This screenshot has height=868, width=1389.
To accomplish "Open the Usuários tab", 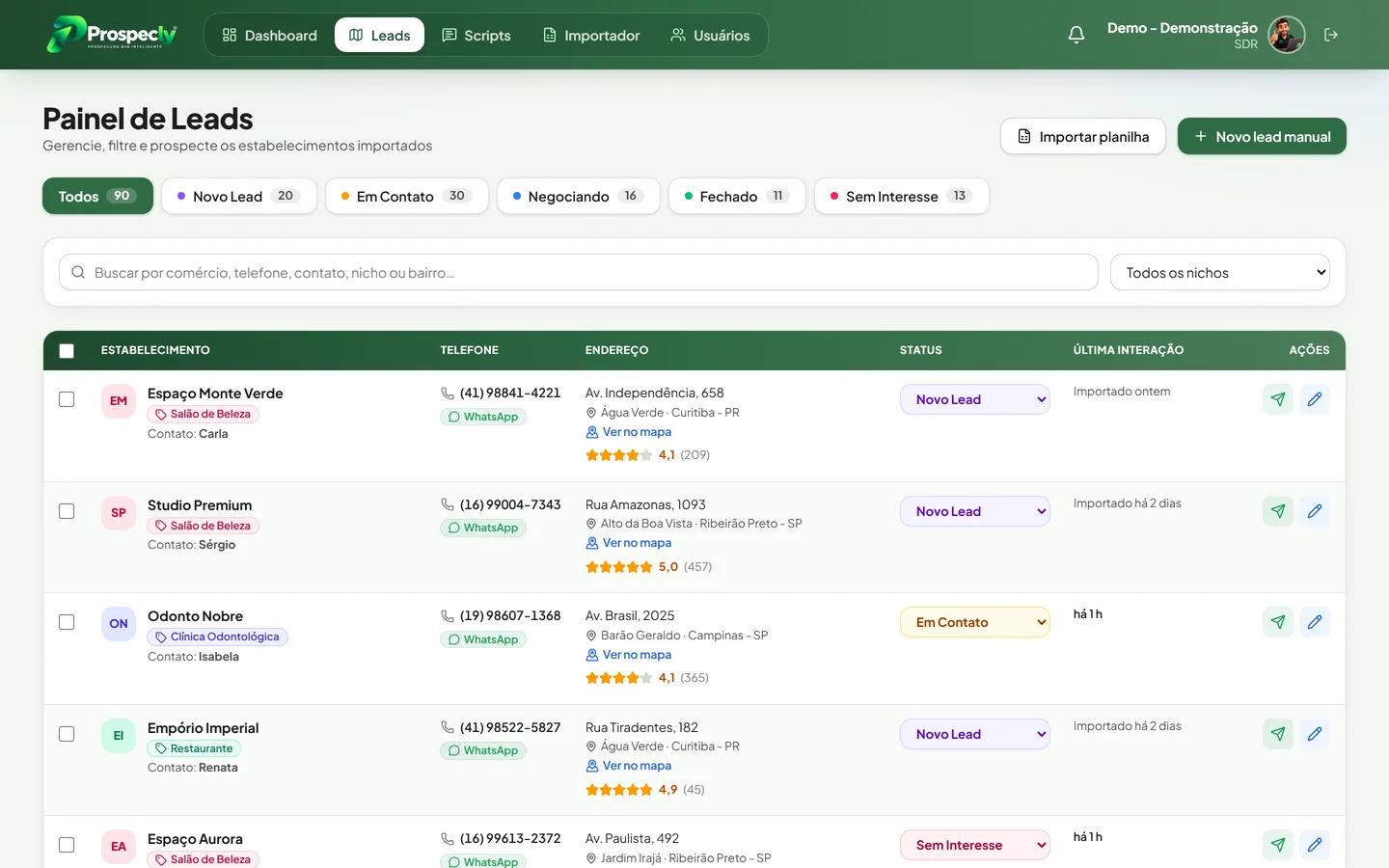I will pos(710,35).
